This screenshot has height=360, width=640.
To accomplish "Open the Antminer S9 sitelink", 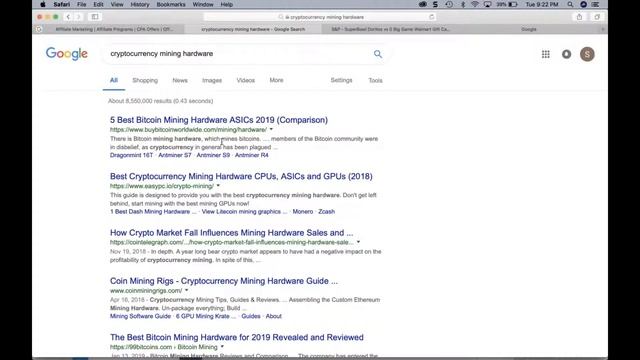I will pos(213,155).
